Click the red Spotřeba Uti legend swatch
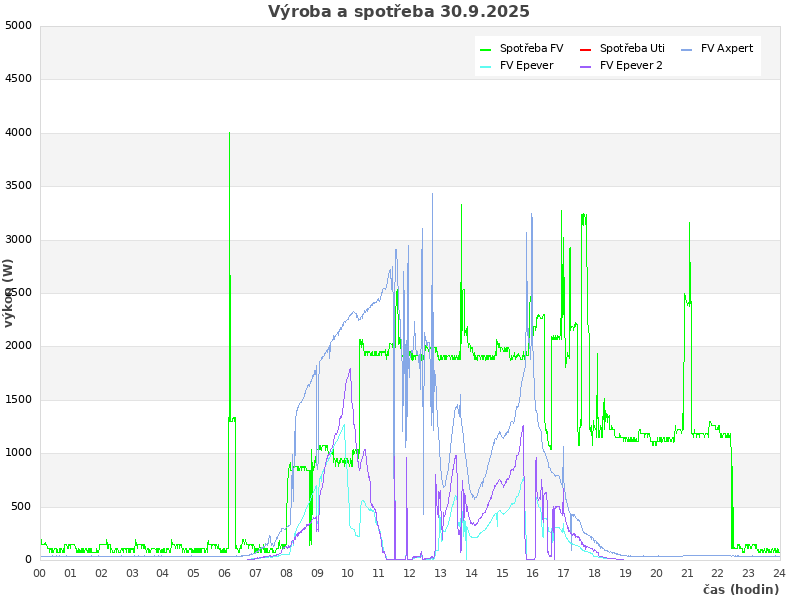 586,49
